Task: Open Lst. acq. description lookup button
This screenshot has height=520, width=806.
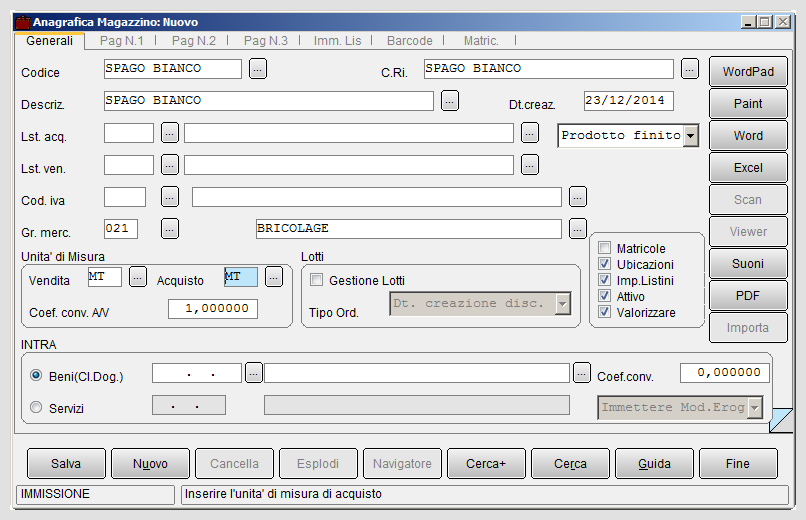Action: tap(530, 133)
